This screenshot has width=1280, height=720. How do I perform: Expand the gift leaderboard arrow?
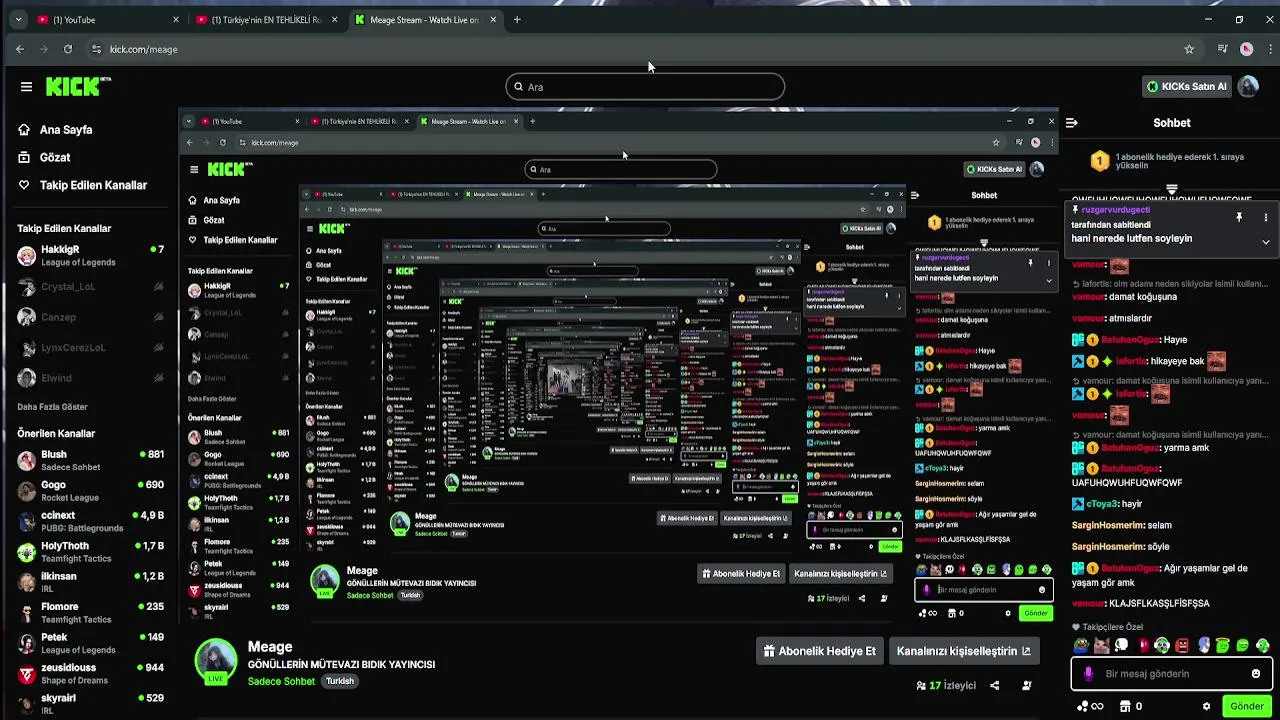[x=1172, y=189]
